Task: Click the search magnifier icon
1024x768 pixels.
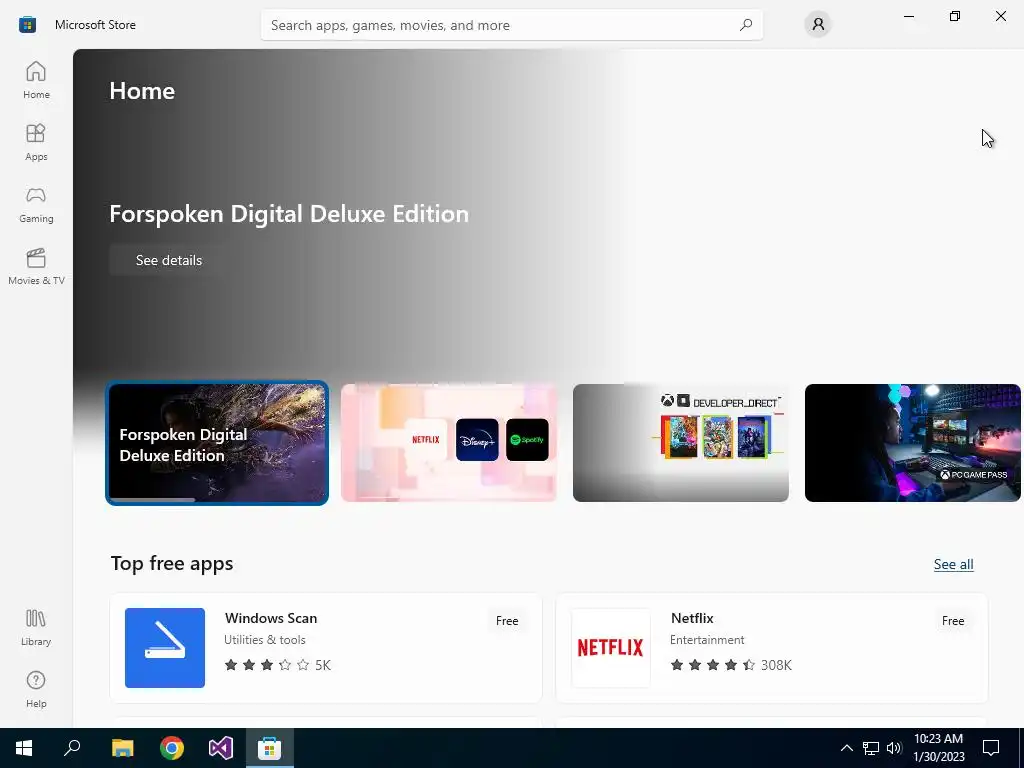Action: (746, 25)
